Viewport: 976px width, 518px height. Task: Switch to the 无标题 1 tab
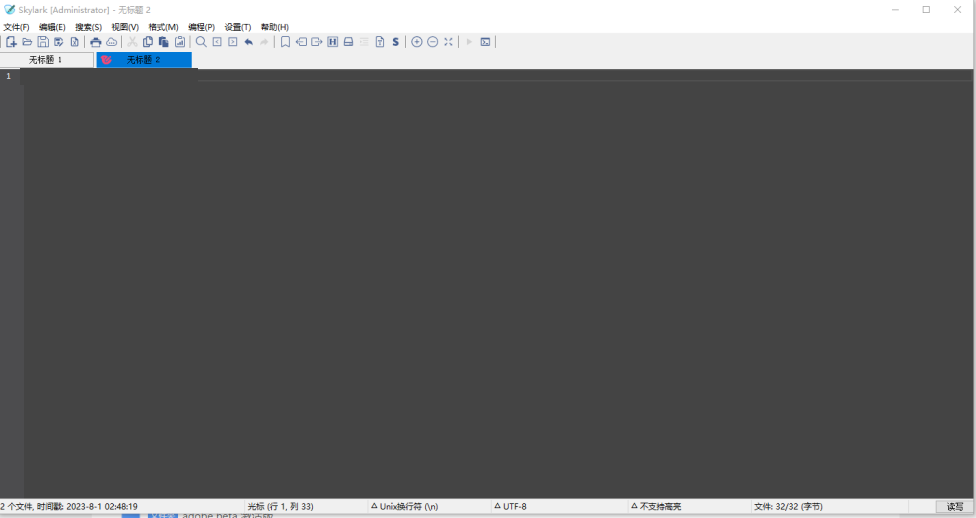47,60
